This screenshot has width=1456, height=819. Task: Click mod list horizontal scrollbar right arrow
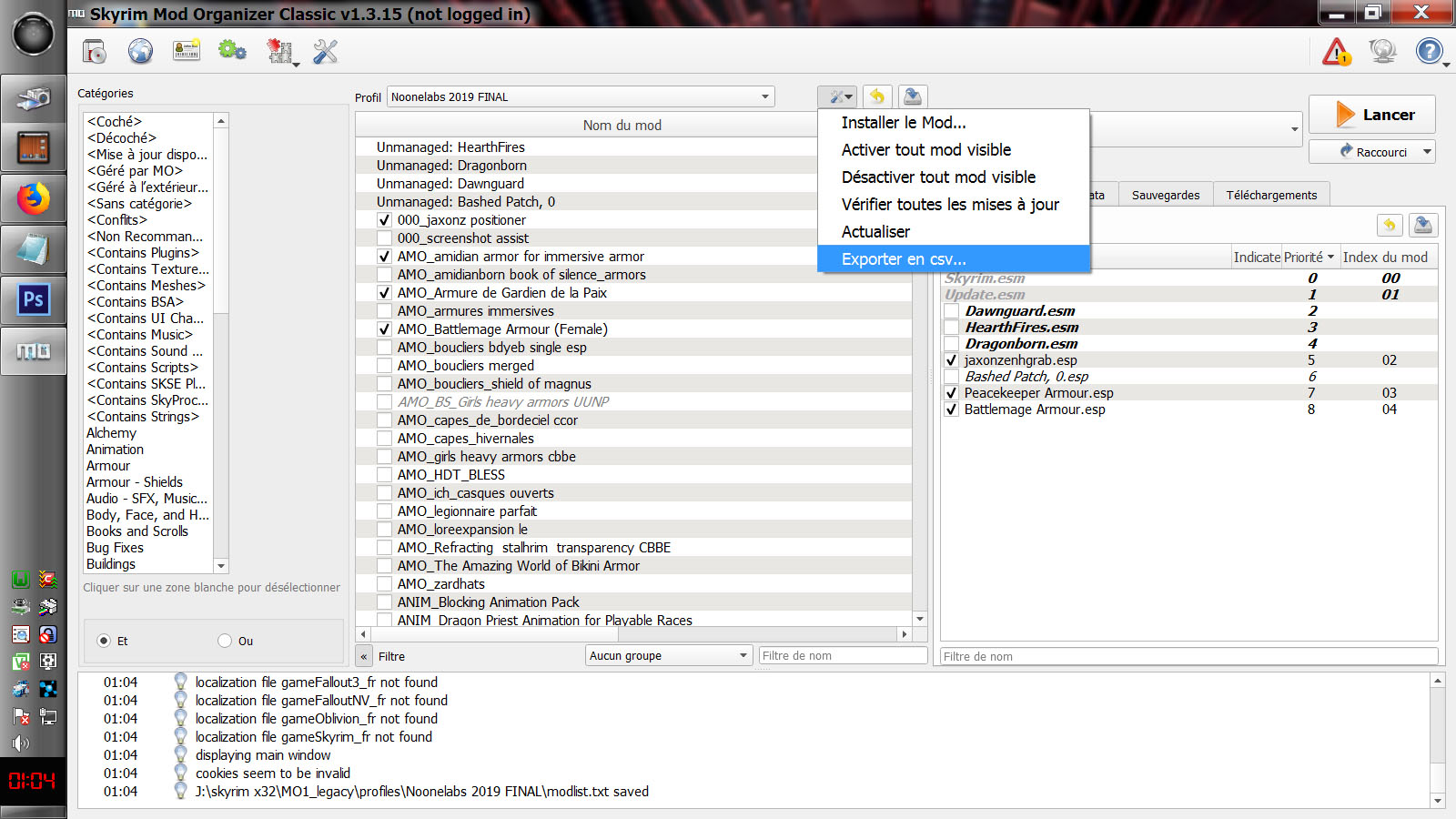coord(904,634)
